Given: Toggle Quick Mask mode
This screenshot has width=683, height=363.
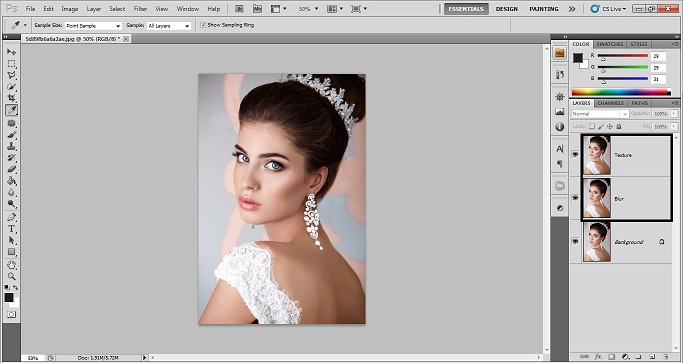Looking at the screenshot, I should (x=11, y=314).
